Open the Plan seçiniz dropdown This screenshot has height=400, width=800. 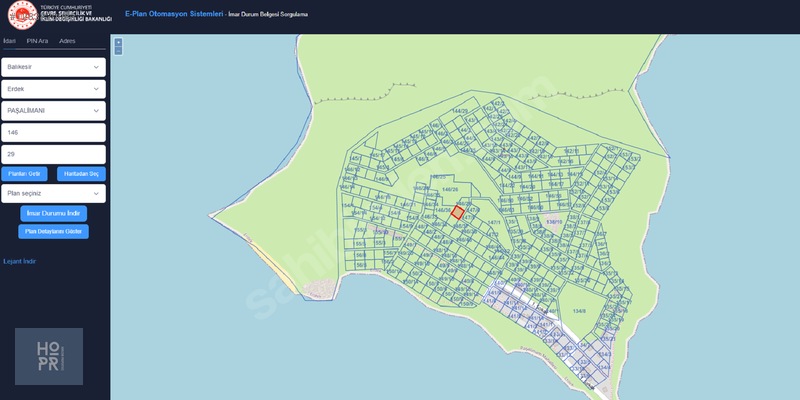pos(54,193)
